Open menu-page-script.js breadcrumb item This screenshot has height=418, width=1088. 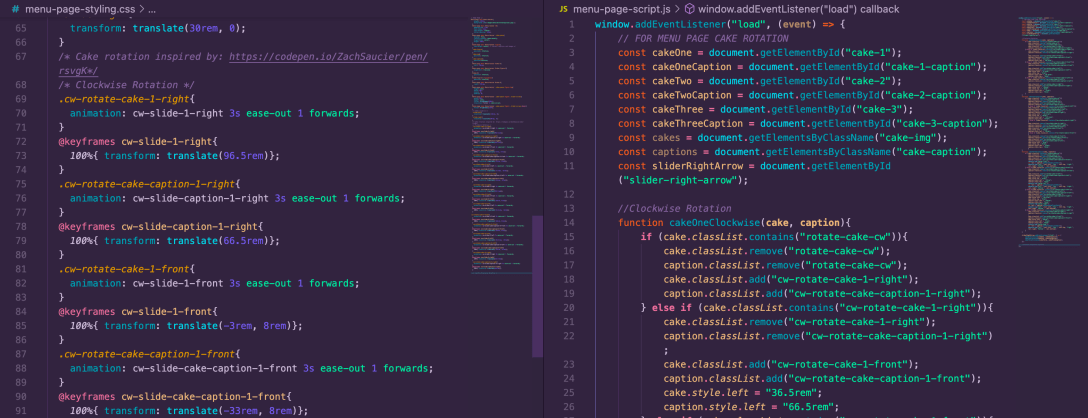pos(621,8)
